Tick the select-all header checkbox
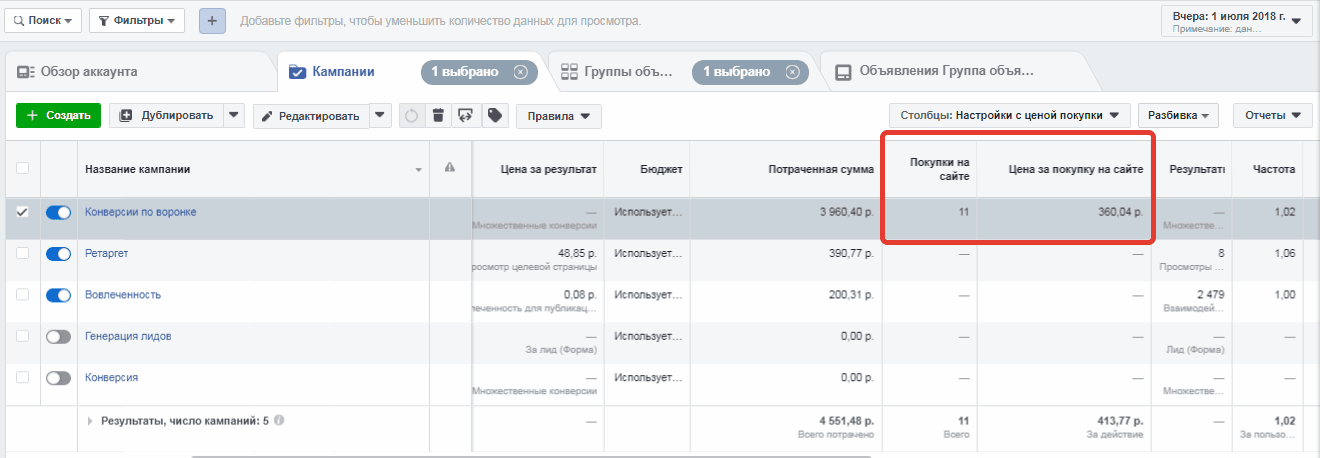The width and height of the screenshot is (1320, 458). coord(23,168)
